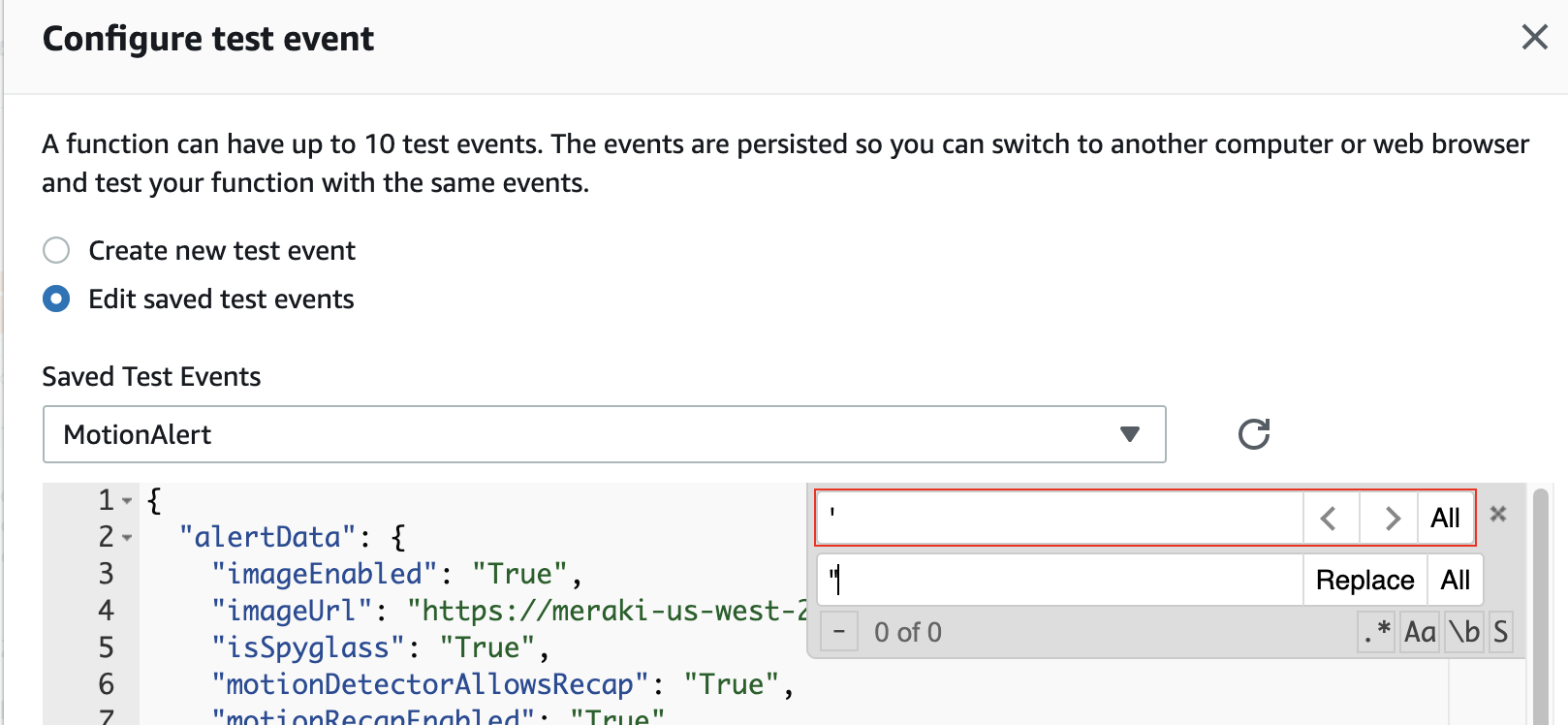Select Edit saved test events option
Screen dimensions: 1568x725
click(56, 299)
